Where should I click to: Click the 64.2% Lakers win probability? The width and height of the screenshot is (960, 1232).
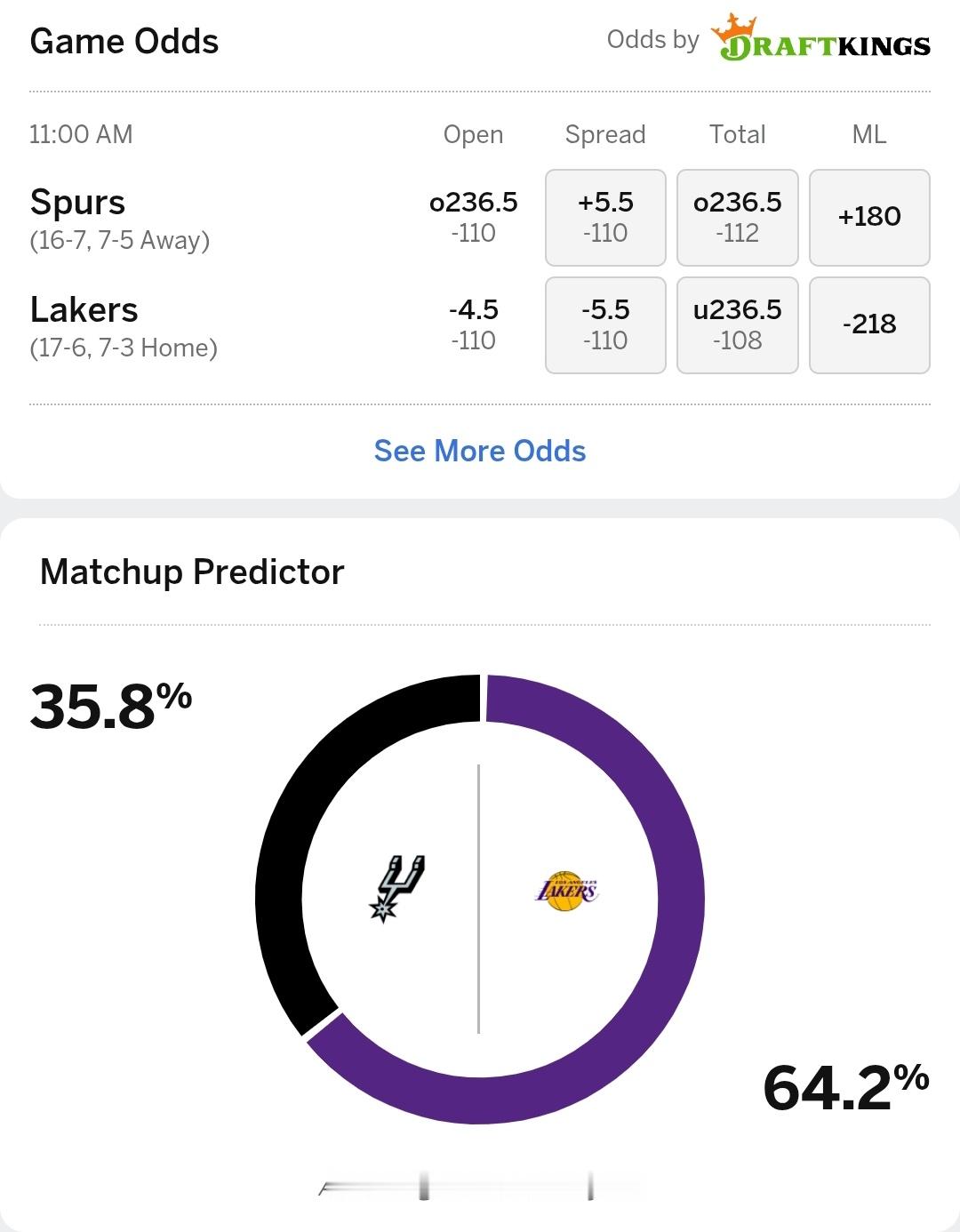[x=846, y=1088]
